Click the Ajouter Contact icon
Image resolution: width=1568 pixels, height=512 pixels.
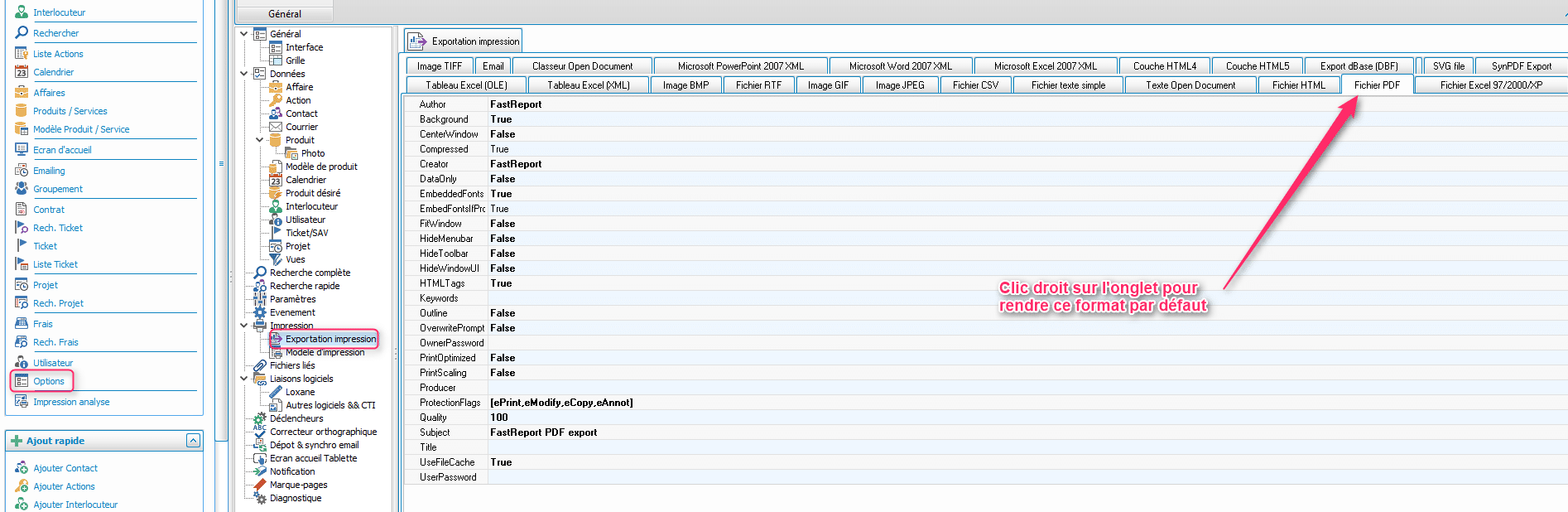pos(22,468)
